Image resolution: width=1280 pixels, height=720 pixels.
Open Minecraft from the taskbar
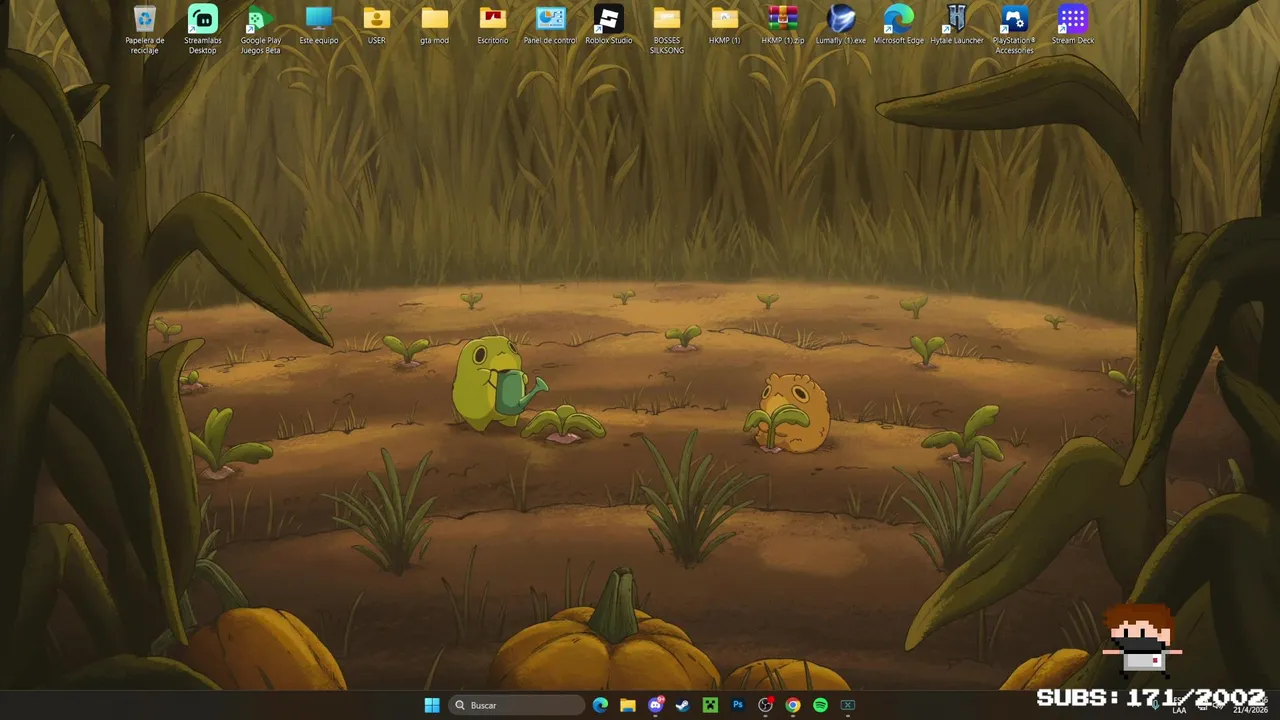coord(710,705)
